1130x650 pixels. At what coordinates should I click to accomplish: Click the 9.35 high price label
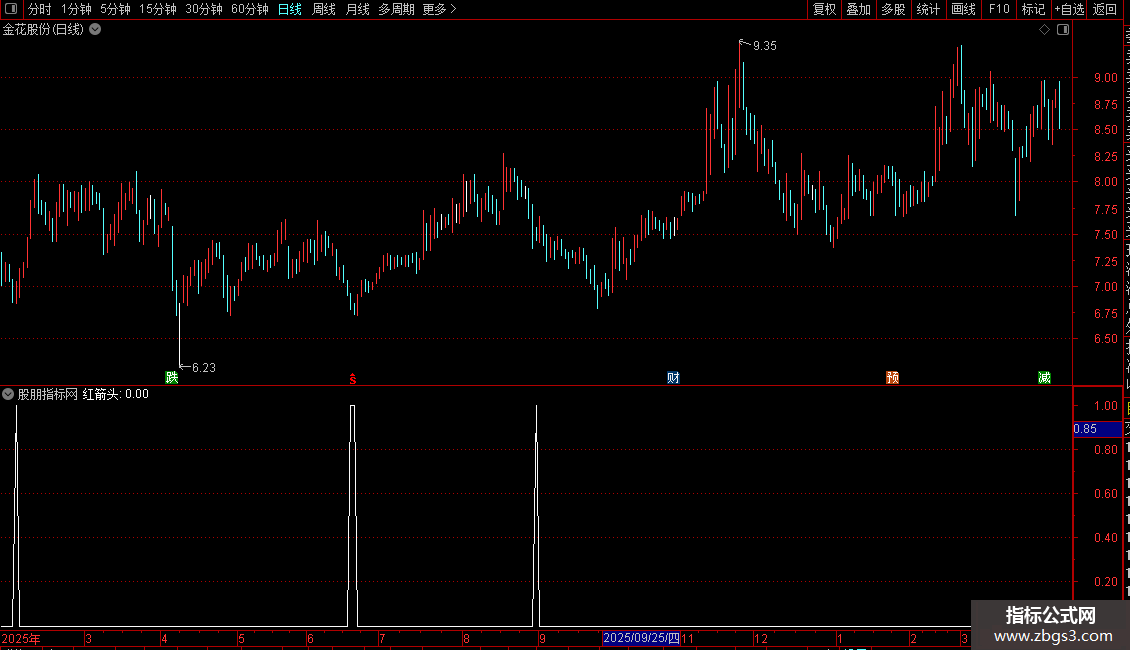[x=765, y=45]
